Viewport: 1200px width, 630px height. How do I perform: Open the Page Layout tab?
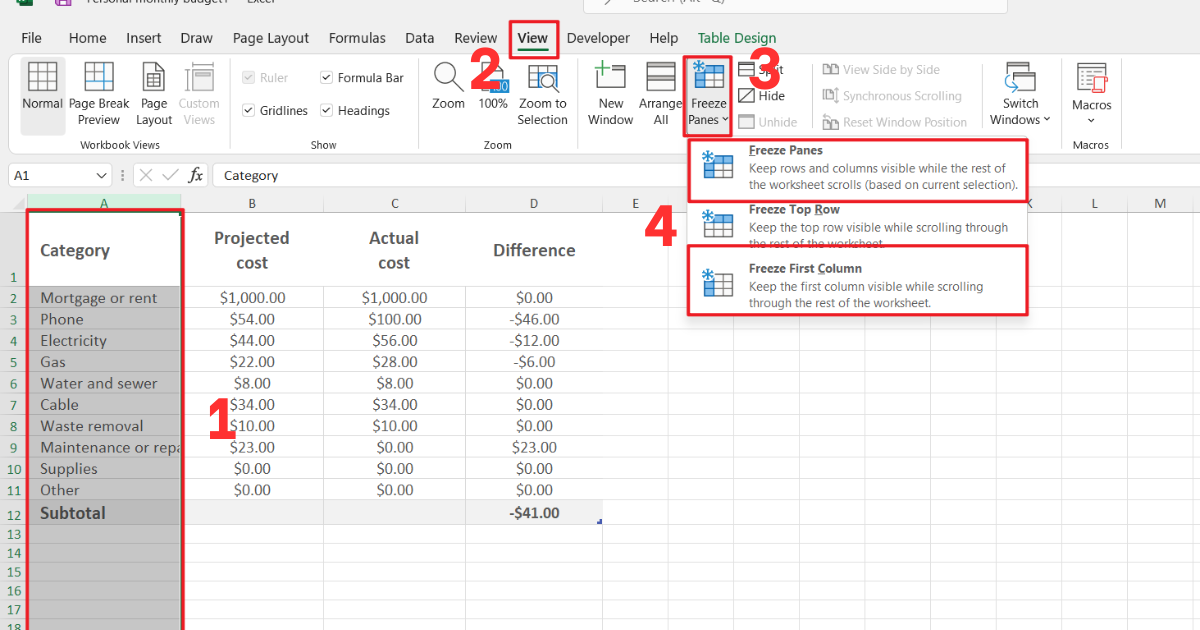pyautogui.click(x=271, y=38)
